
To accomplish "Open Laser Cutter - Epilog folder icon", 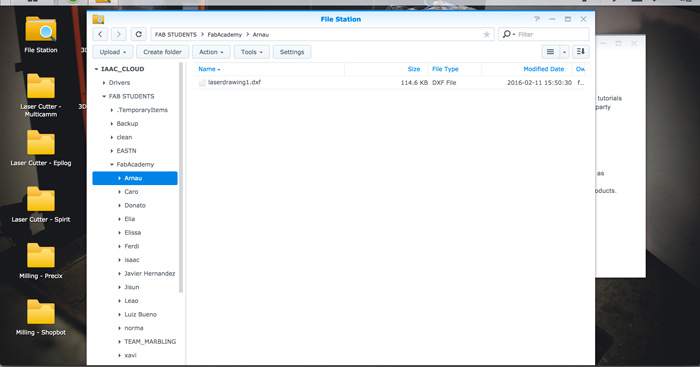I will pos(41,142).
